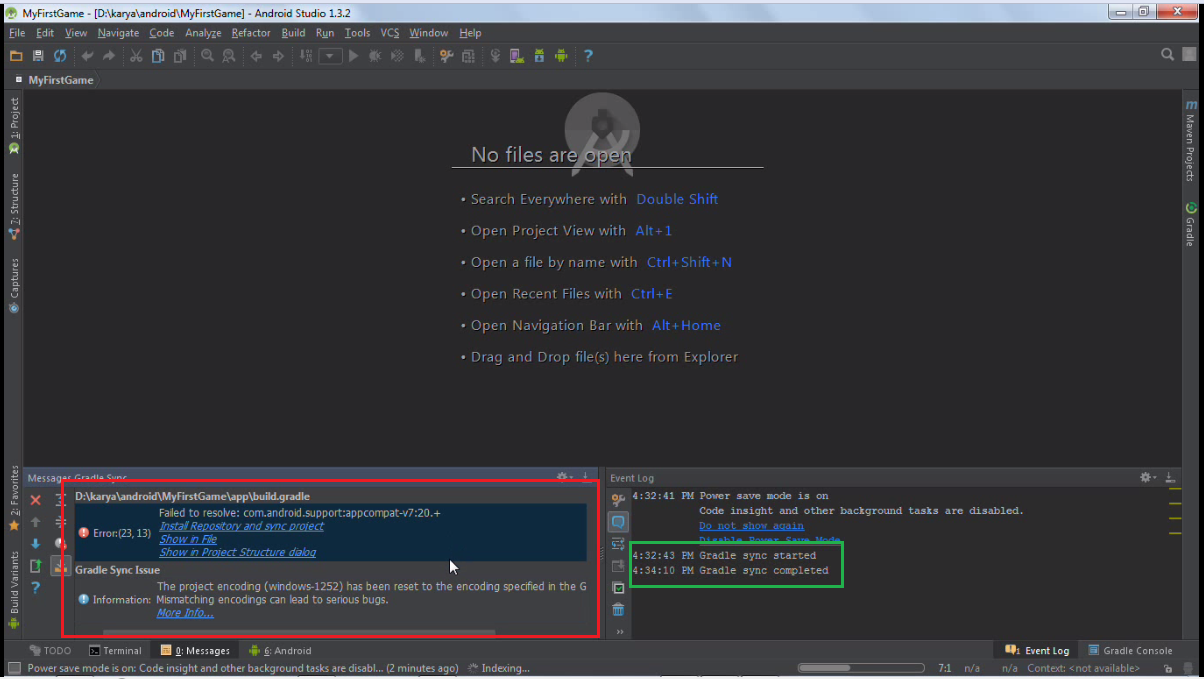Click the Event Log settings wrench icon

[618, 500]
